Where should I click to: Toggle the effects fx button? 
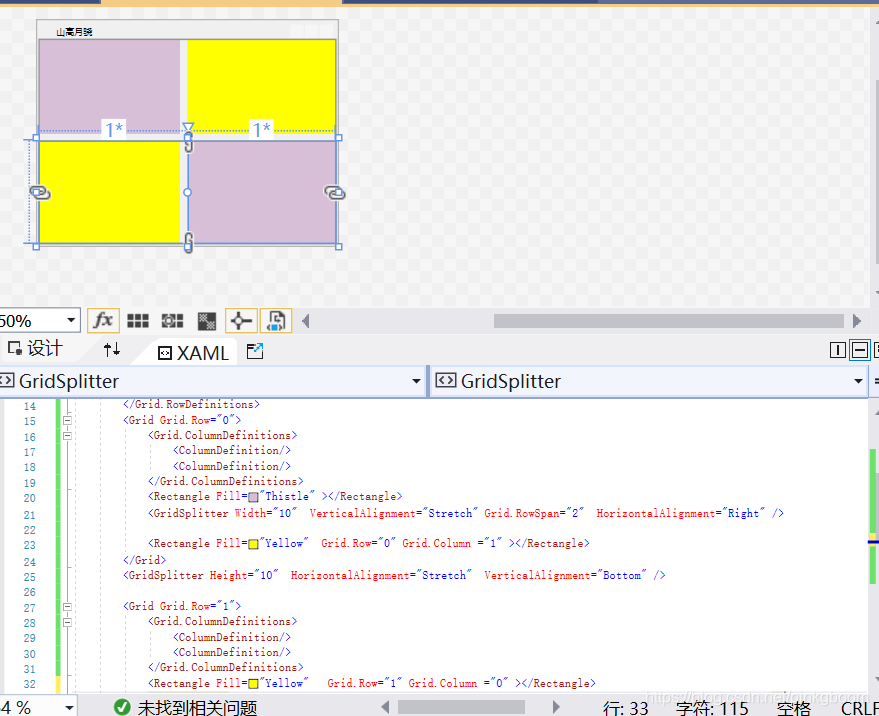point(103,321)
